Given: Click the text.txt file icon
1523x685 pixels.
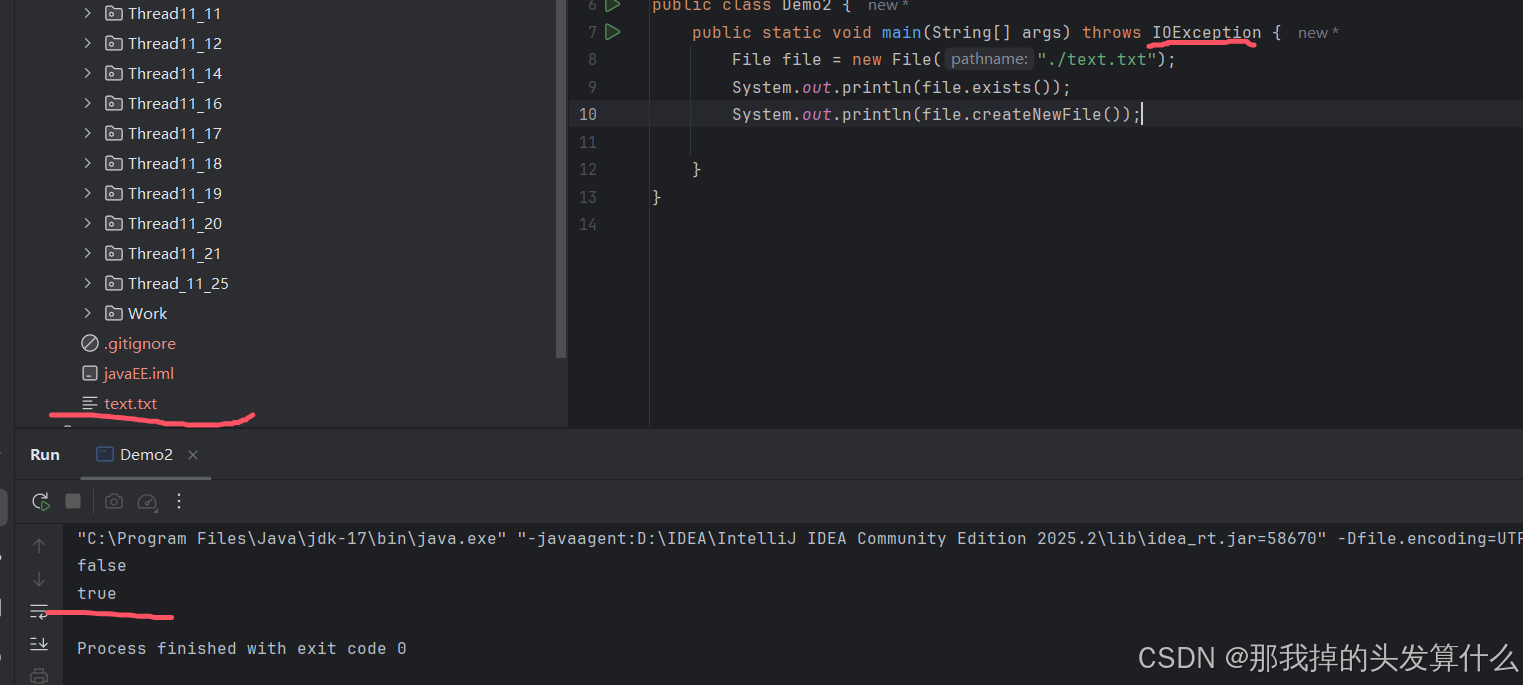Looking at the screenshot, I should (90, 403).
